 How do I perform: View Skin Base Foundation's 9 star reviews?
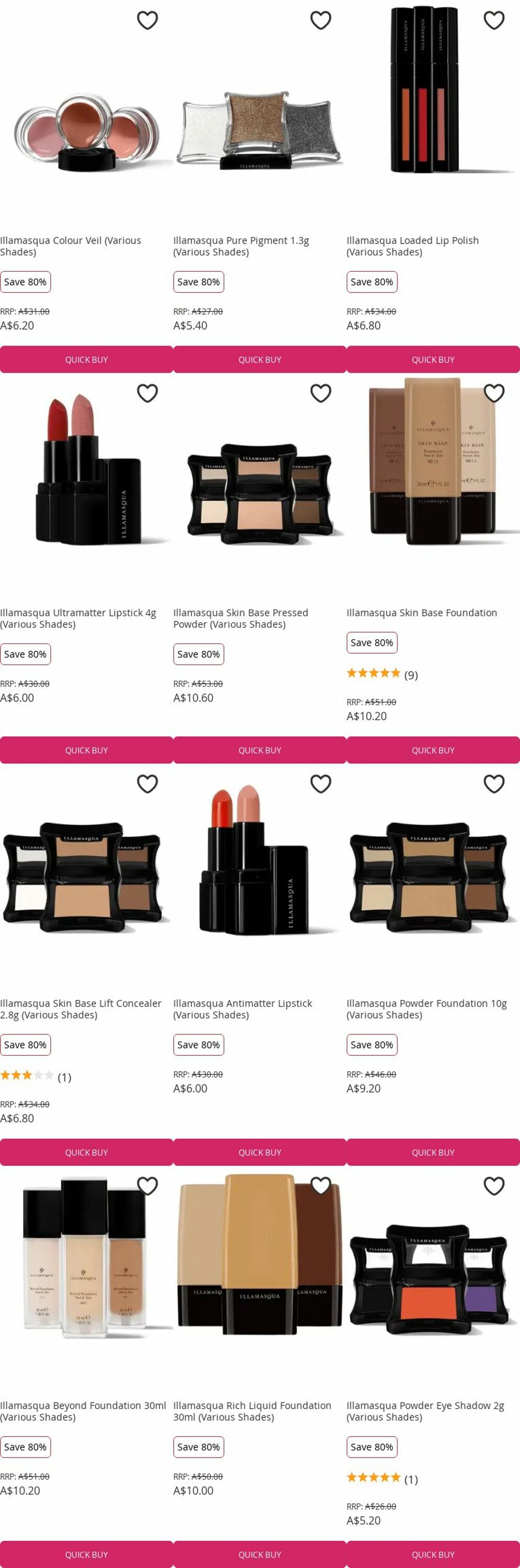382,674
